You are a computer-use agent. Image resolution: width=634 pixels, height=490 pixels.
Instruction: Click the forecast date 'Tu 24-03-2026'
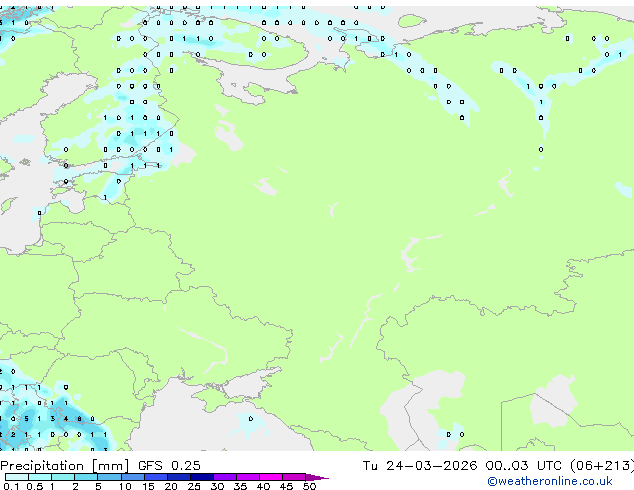420,466
